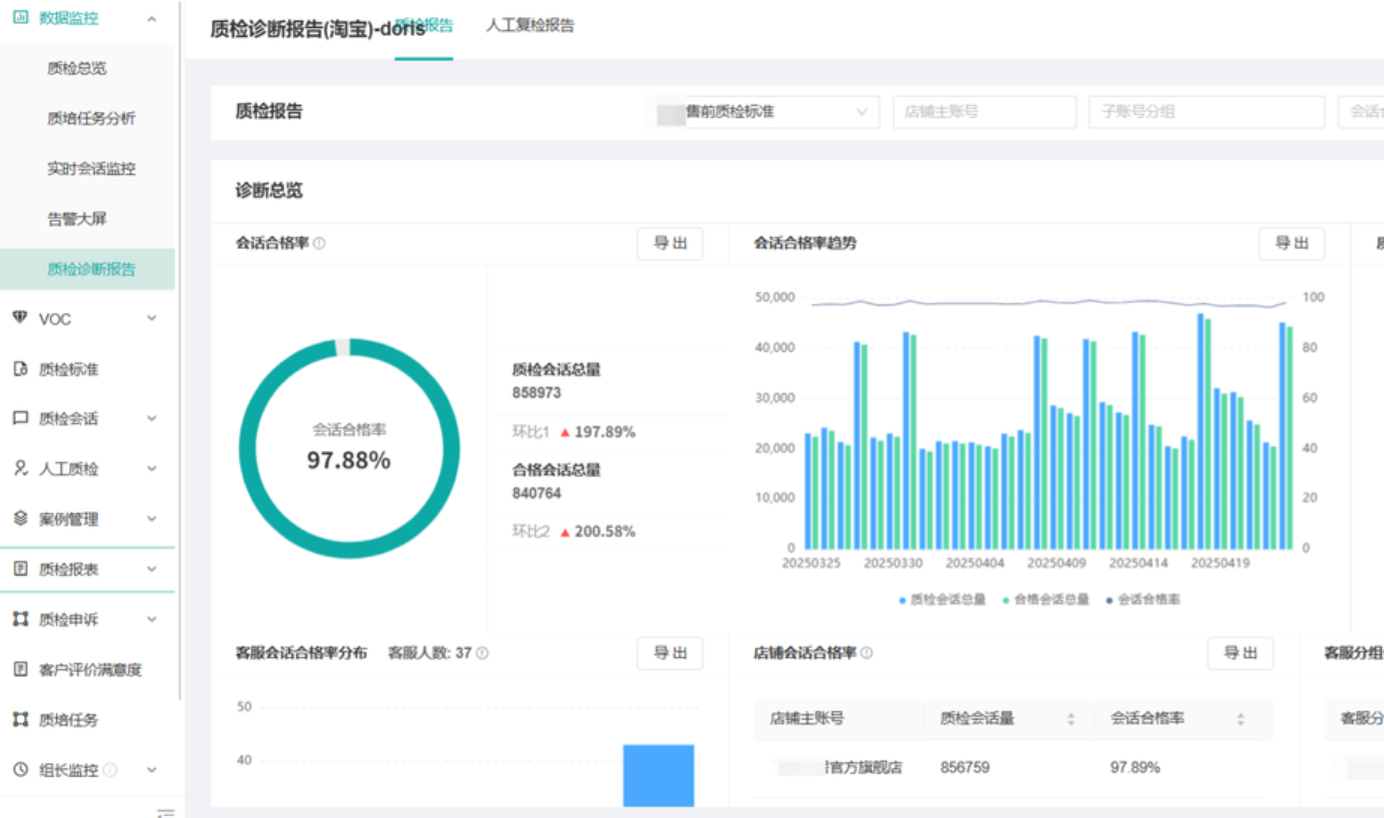Click the sidebar collapse icon at bottom
Viewport: 1384px width, 818px height.
(166, 812)
